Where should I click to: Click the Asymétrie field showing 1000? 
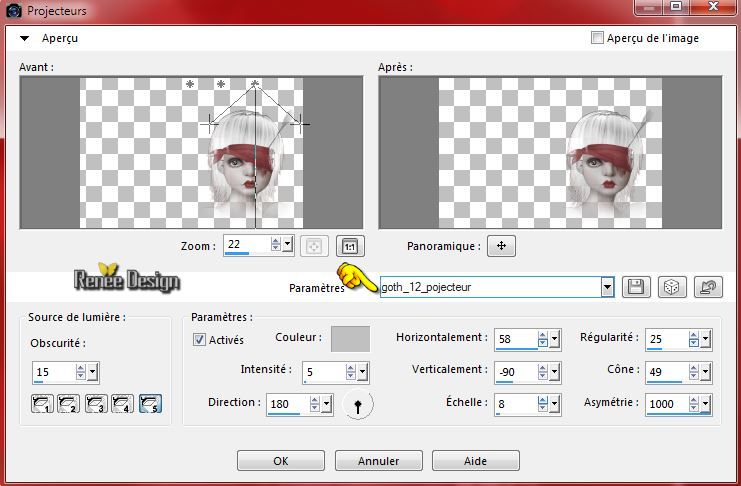pyautogui.click(x=667, y=404)
